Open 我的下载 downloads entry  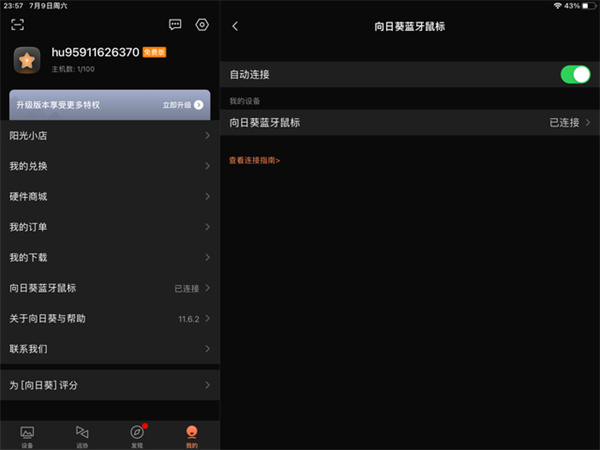109,257
